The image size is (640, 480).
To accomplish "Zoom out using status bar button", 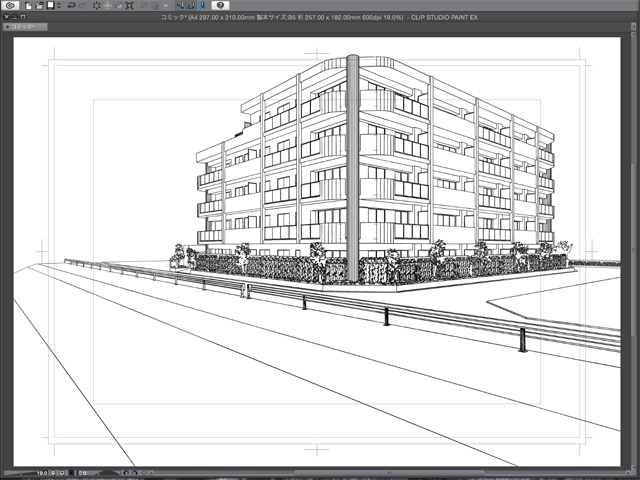I will [x=53, y=473].
